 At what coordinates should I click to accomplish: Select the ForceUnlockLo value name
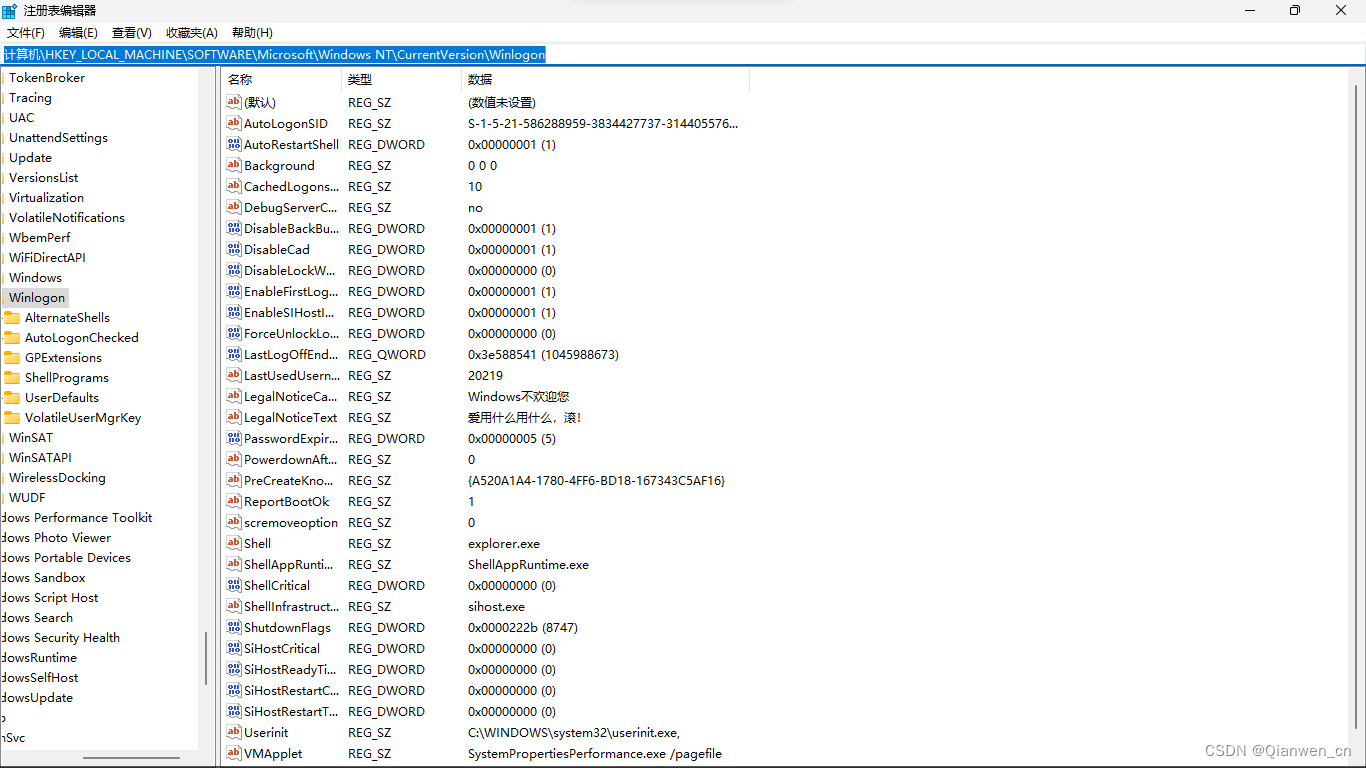[291, 334]
